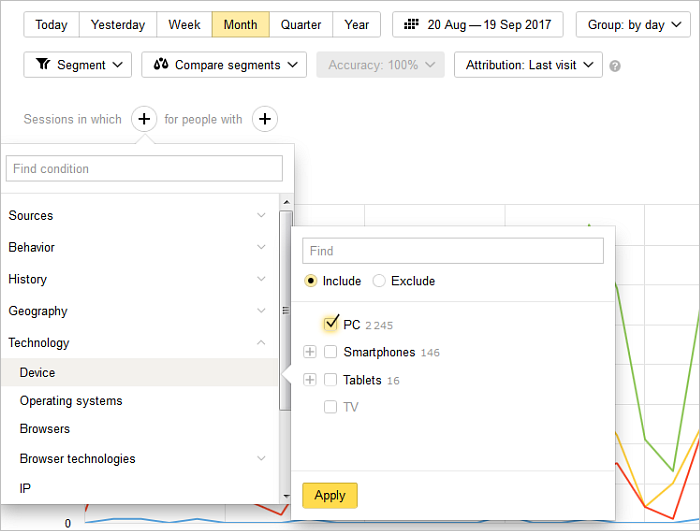Viewport: 700px width, 531px height.
Task: Click the Find condition search field
Action: tap(144, 169)
